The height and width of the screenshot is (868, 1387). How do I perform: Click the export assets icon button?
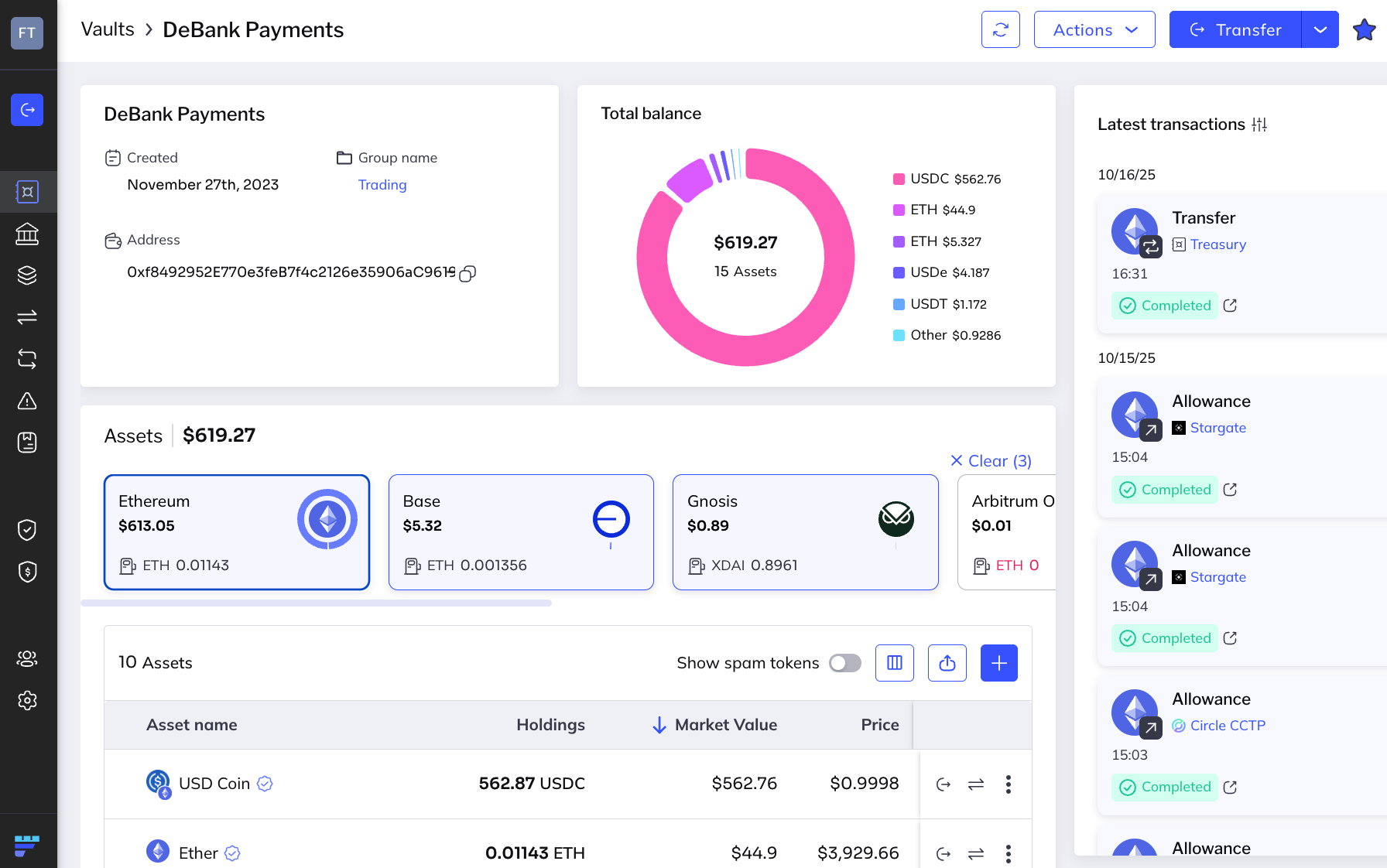pos(947,663)
